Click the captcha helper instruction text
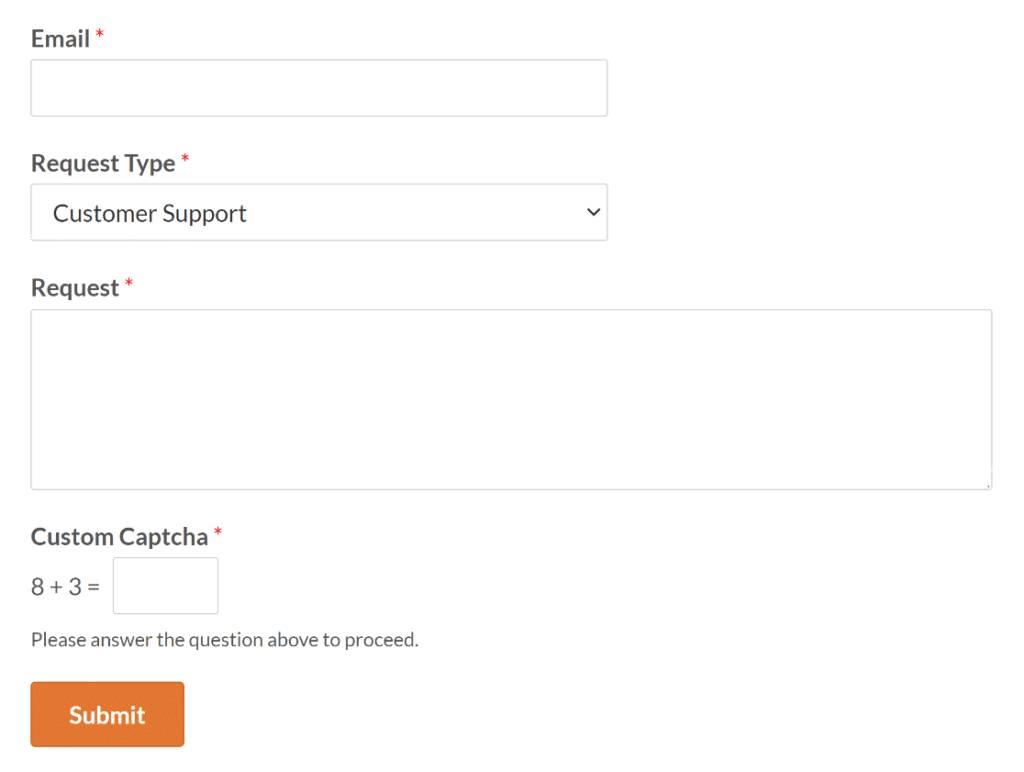The height and width of the screenshot is (772, 1024). click(x=225, y=639)
